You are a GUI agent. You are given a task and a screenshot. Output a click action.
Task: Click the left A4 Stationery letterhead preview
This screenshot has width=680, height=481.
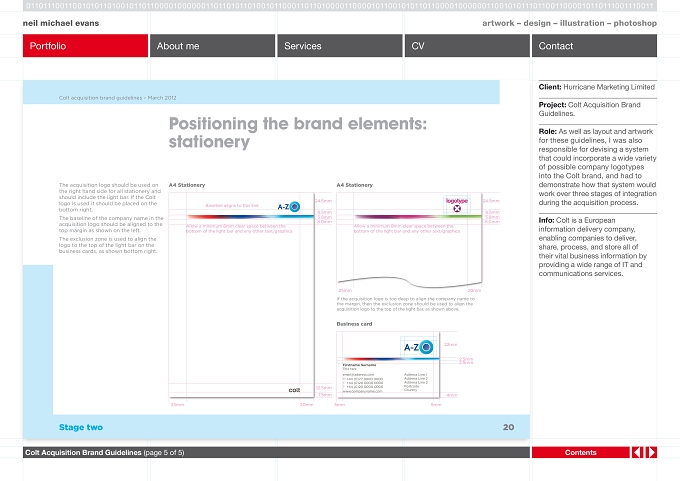click(242, 295)
